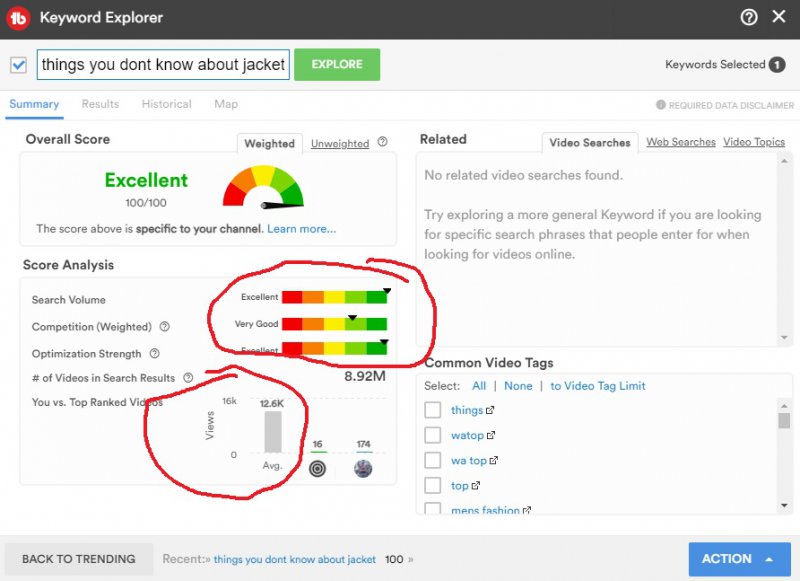This screenshot has width=800, height=581.
Task: Open help via the question mark icon in title bar
Action: point(748,17)
